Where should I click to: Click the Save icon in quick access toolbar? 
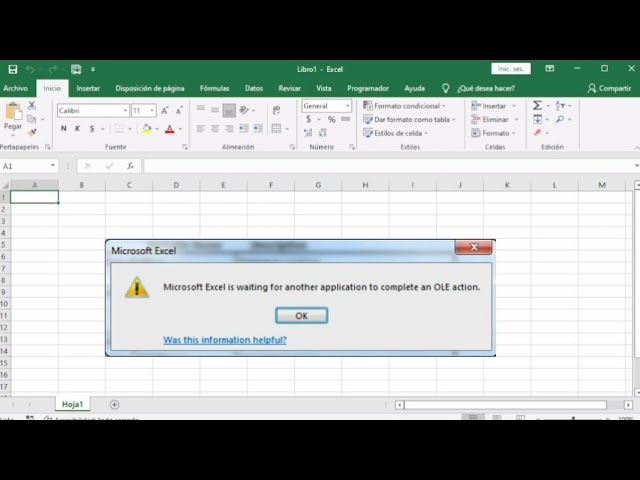pos(13,69)
